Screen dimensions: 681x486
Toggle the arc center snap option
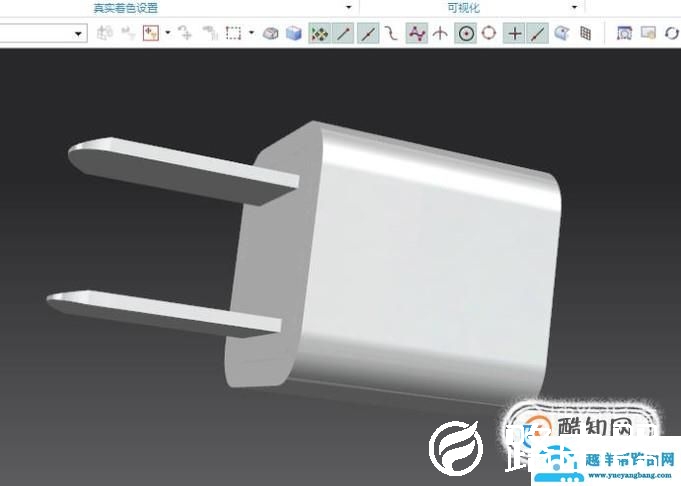tap(465, 34)
